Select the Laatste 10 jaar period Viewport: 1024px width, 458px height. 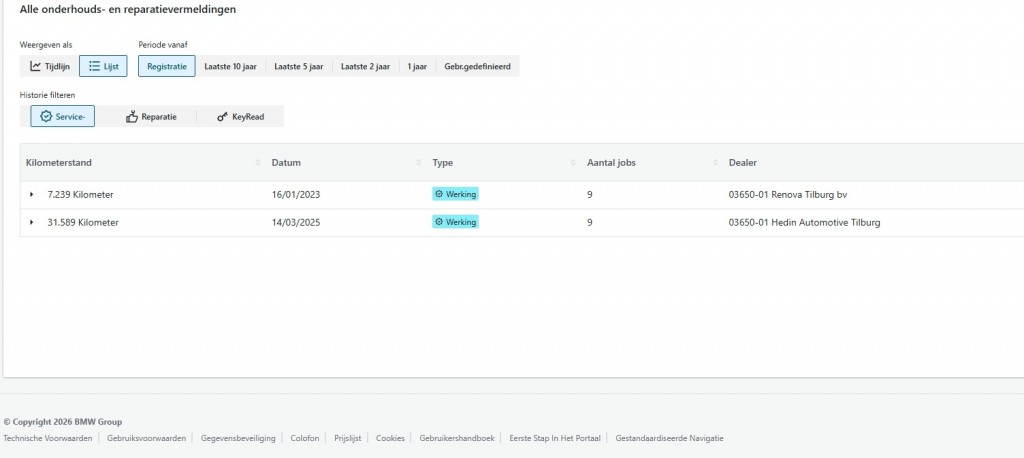pyautogui.click(x=231, y=66)
